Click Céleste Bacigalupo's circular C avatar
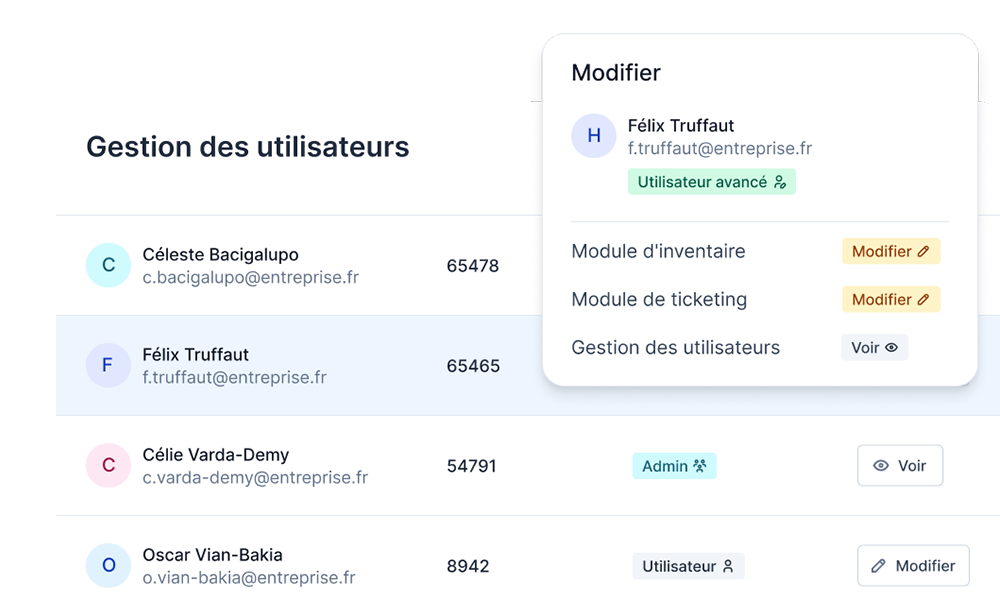The height and width of the screenshot is (600, 1000). click(108, 265)
